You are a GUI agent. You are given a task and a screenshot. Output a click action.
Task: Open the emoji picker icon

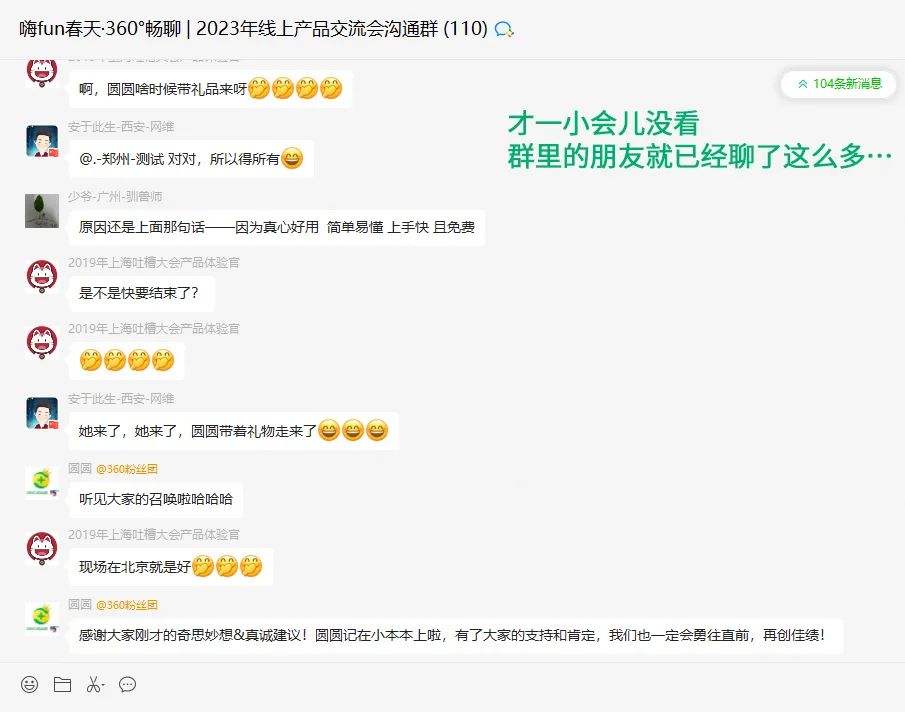tap(29, 684)
